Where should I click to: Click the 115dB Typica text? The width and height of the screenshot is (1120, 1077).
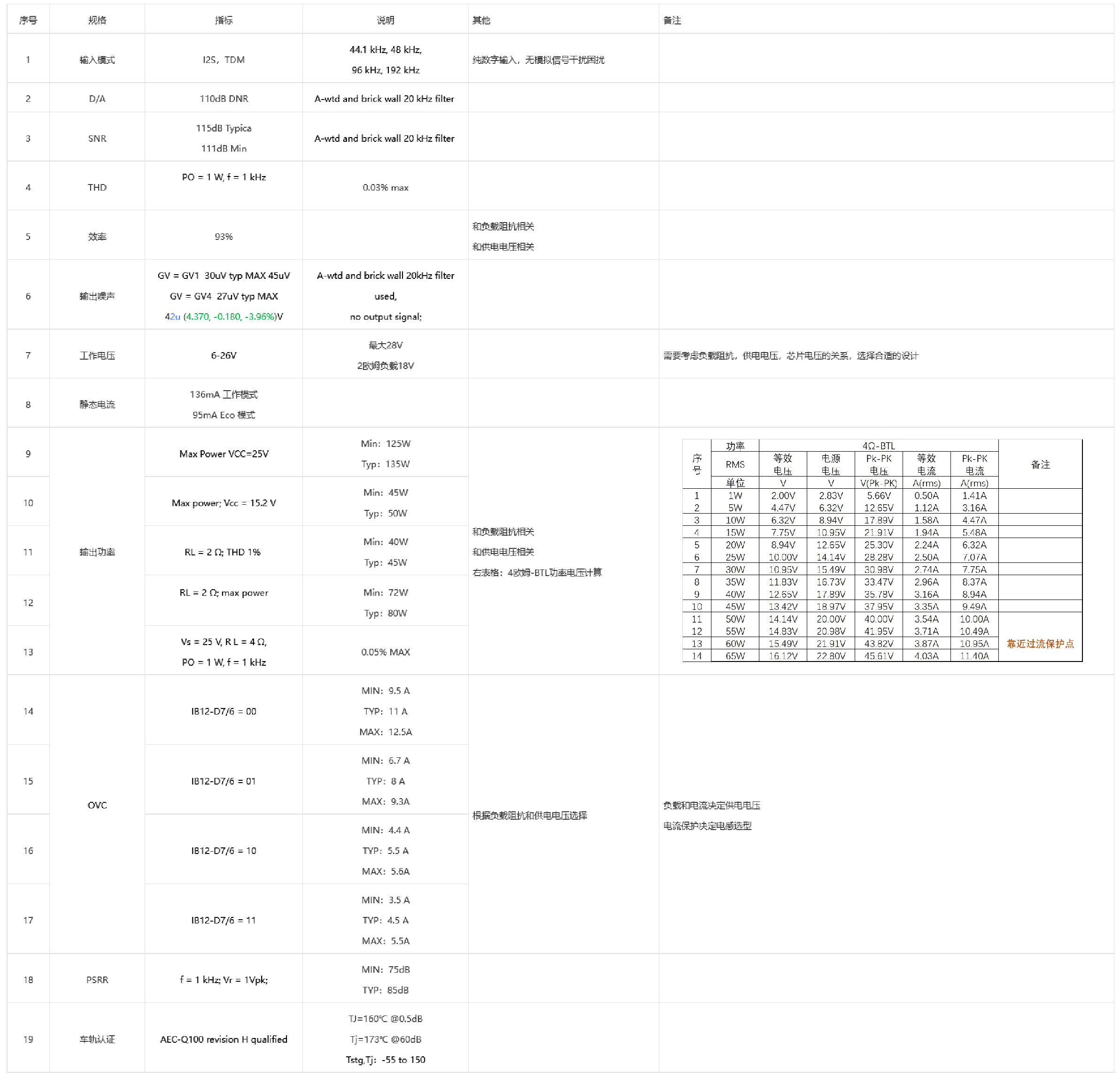224,128
